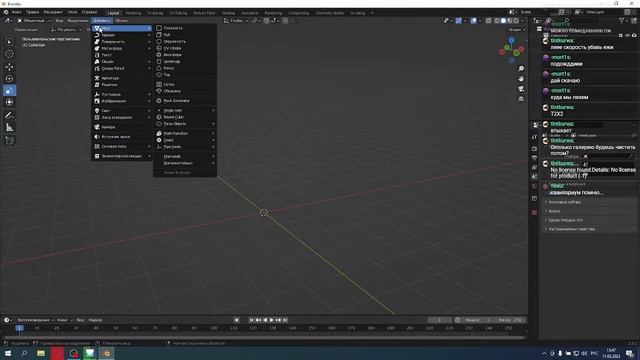The width and height of the screenshot is (640, 360).
Task: Open the Blender logo menu
Action: pos(6,12)
